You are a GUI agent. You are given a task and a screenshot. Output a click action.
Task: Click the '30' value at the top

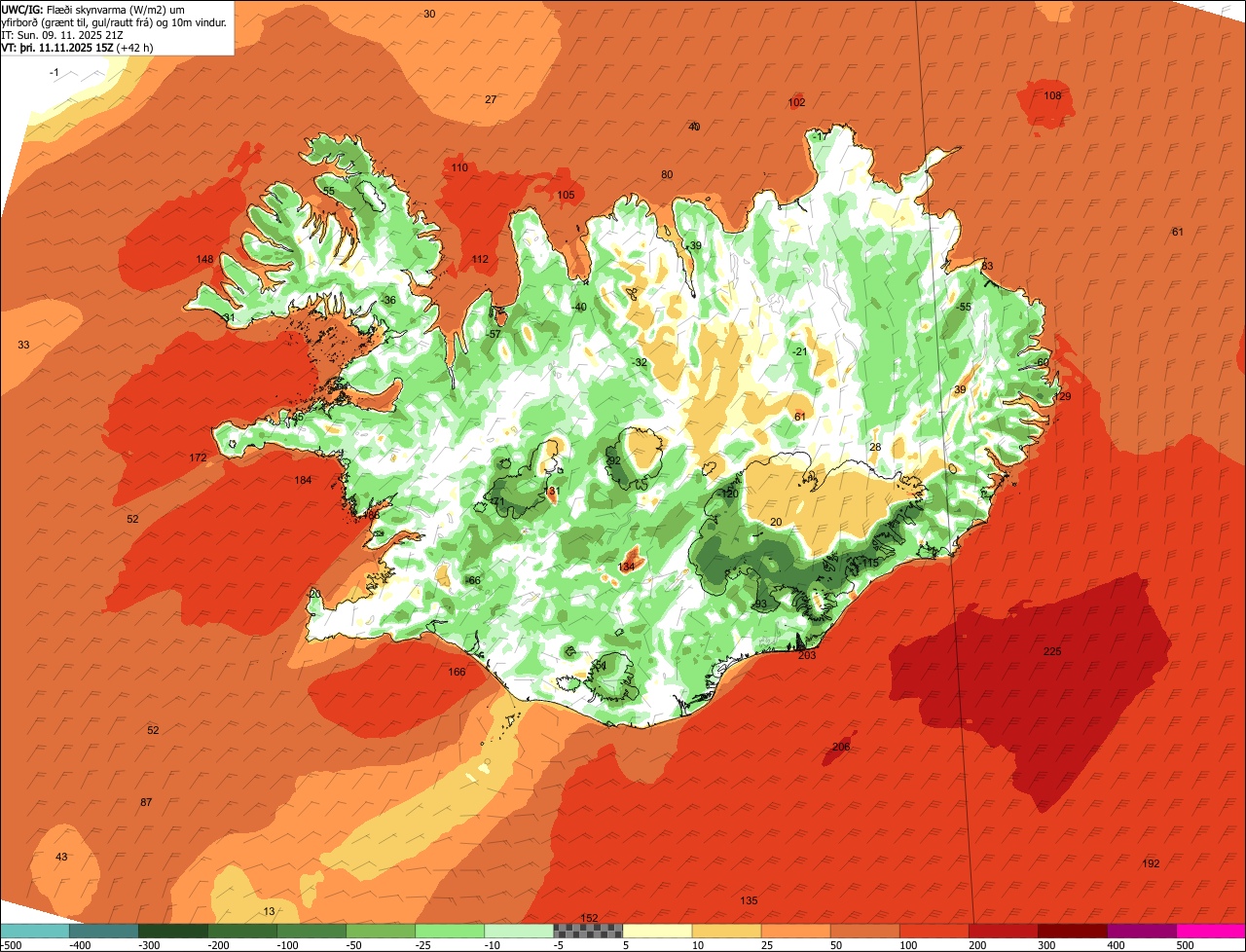(x=429, y=14)
